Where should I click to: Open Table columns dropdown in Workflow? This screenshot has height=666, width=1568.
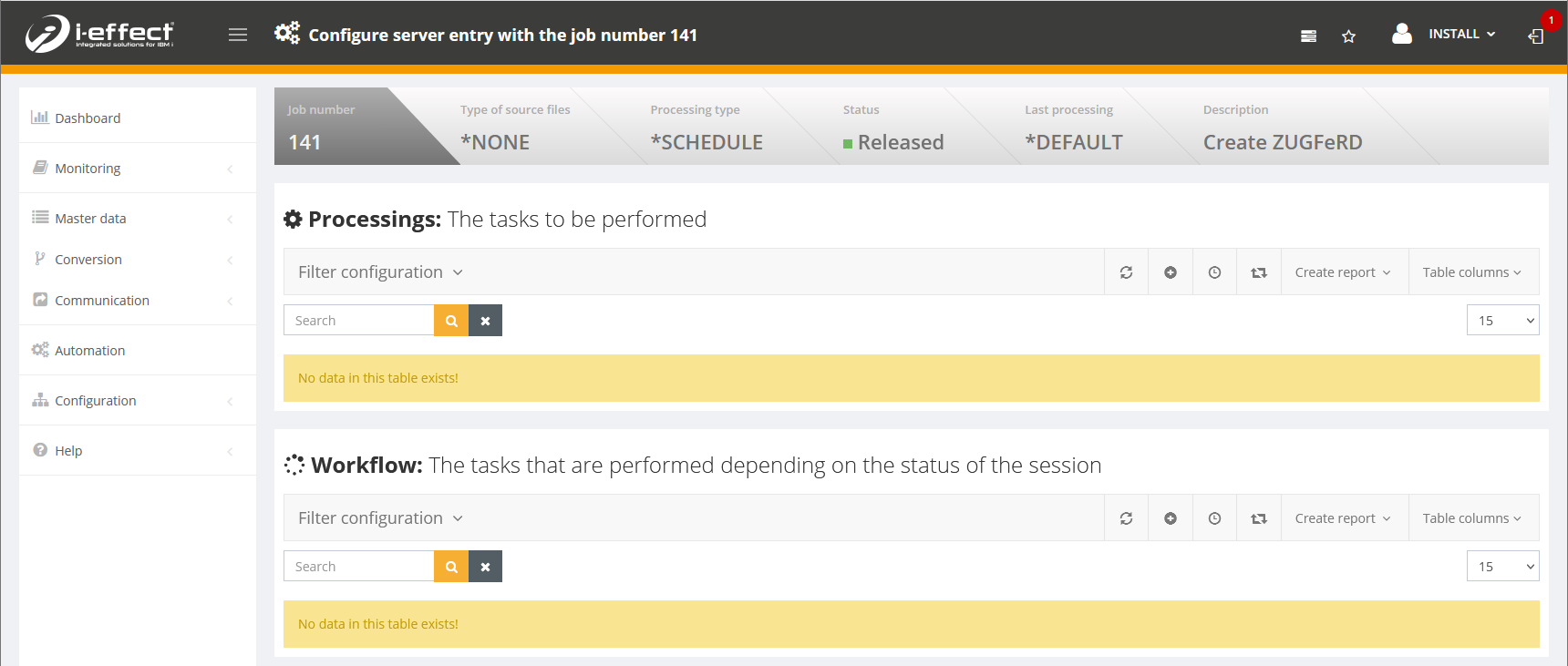pyautogui.click(x=1472, y=518)
